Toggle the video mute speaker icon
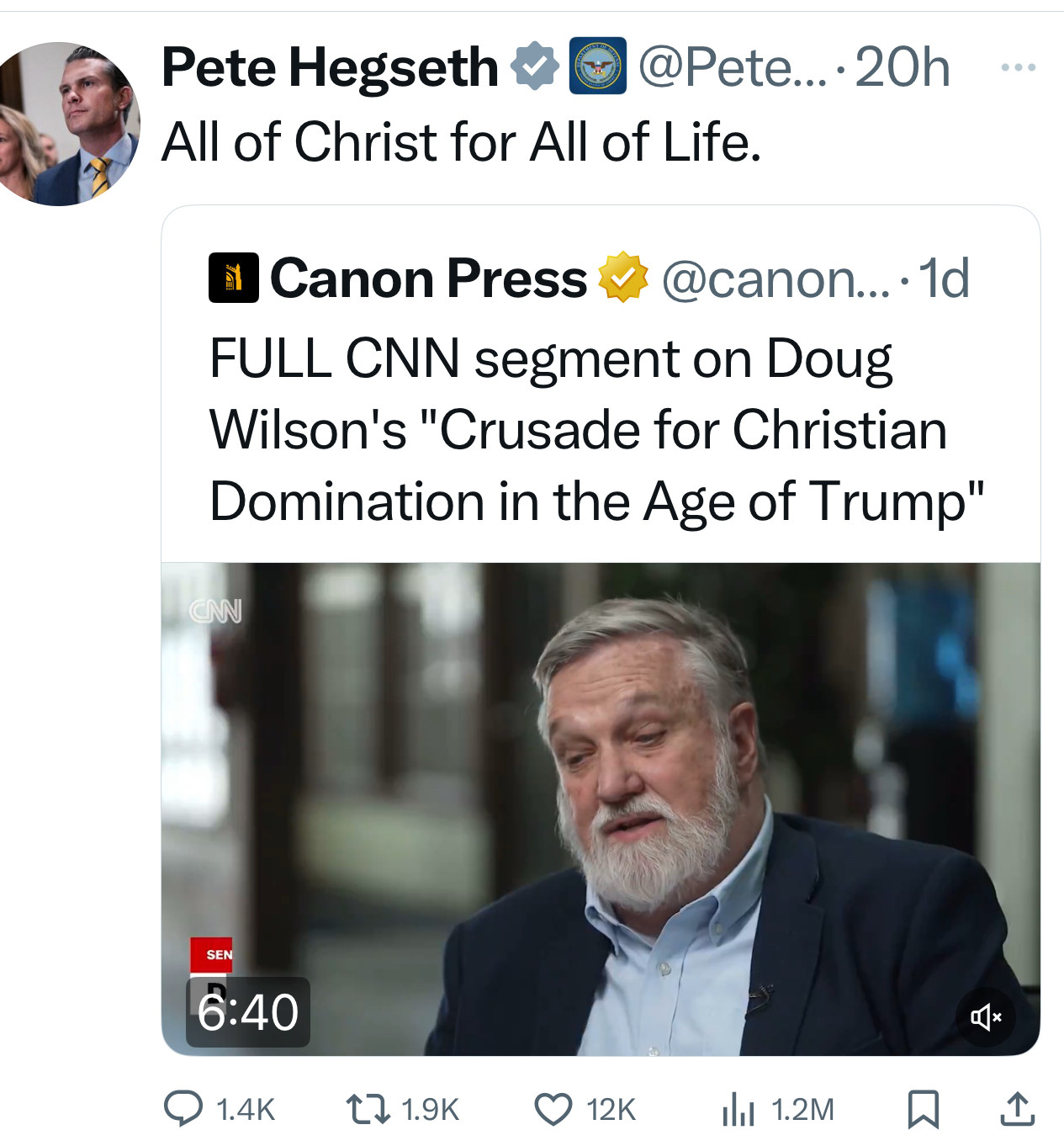1064x1146 pixels. 986,1017
